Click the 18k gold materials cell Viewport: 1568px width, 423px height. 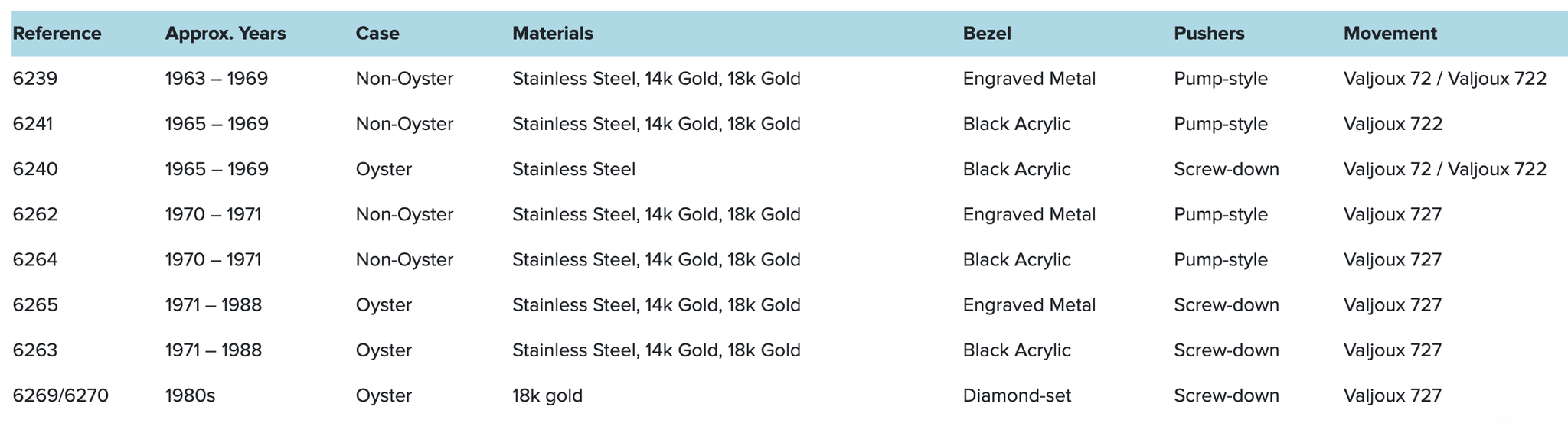click(547, 395)
